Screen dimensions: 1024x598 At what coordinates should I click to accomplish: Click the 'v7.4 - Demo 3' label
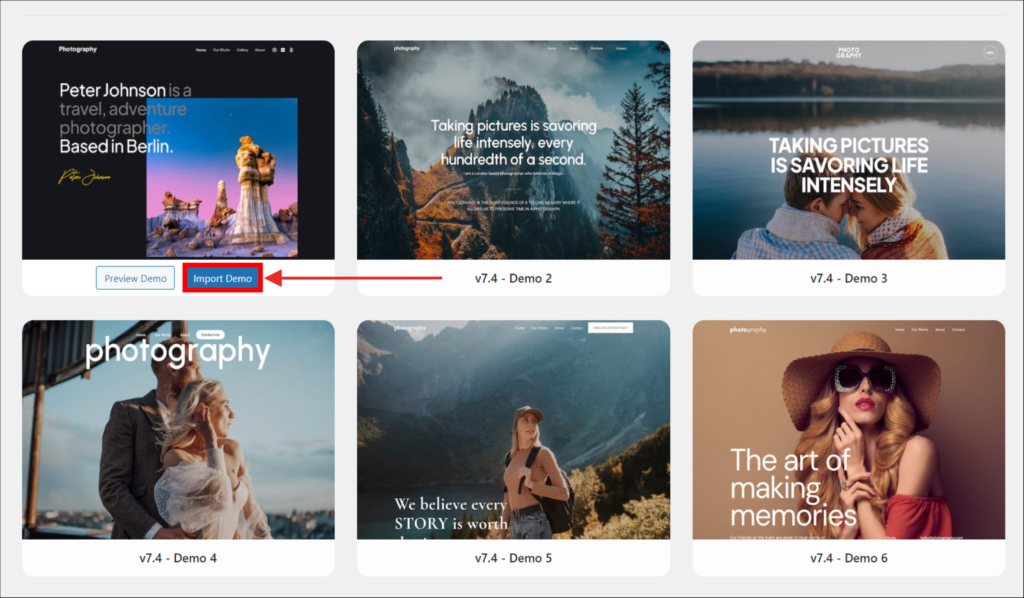(848, 278)
